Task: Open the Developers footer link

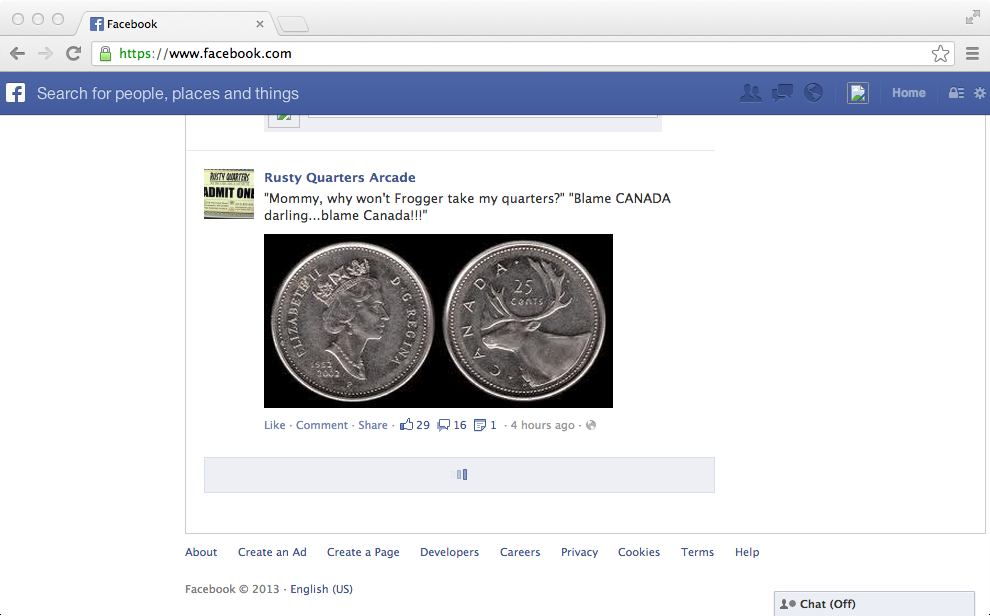Action: [450, 552]
